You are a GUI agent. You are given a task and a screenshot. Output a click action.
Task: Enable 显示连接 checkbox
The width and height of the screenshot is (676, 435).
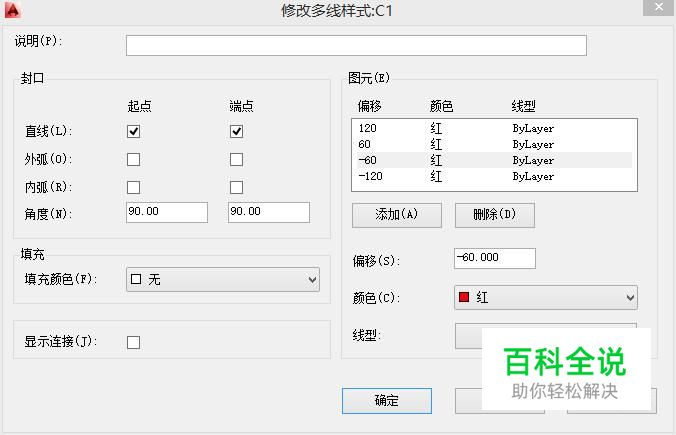point(134,342)
